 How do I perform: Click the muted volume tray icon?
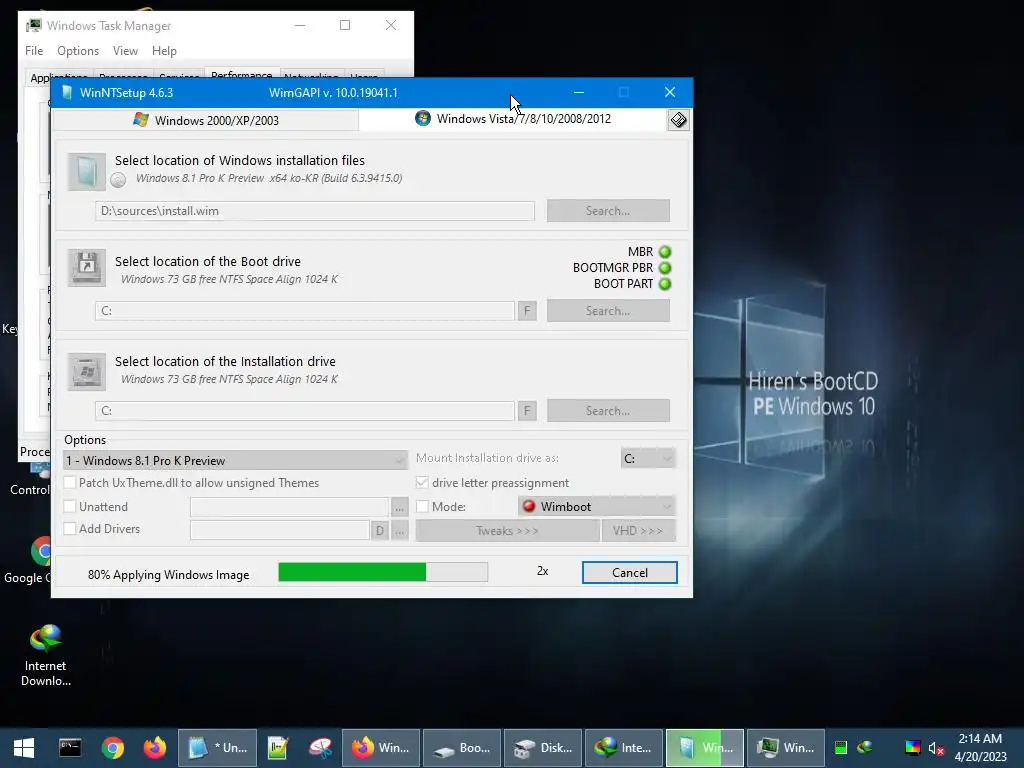coord(936,748)
